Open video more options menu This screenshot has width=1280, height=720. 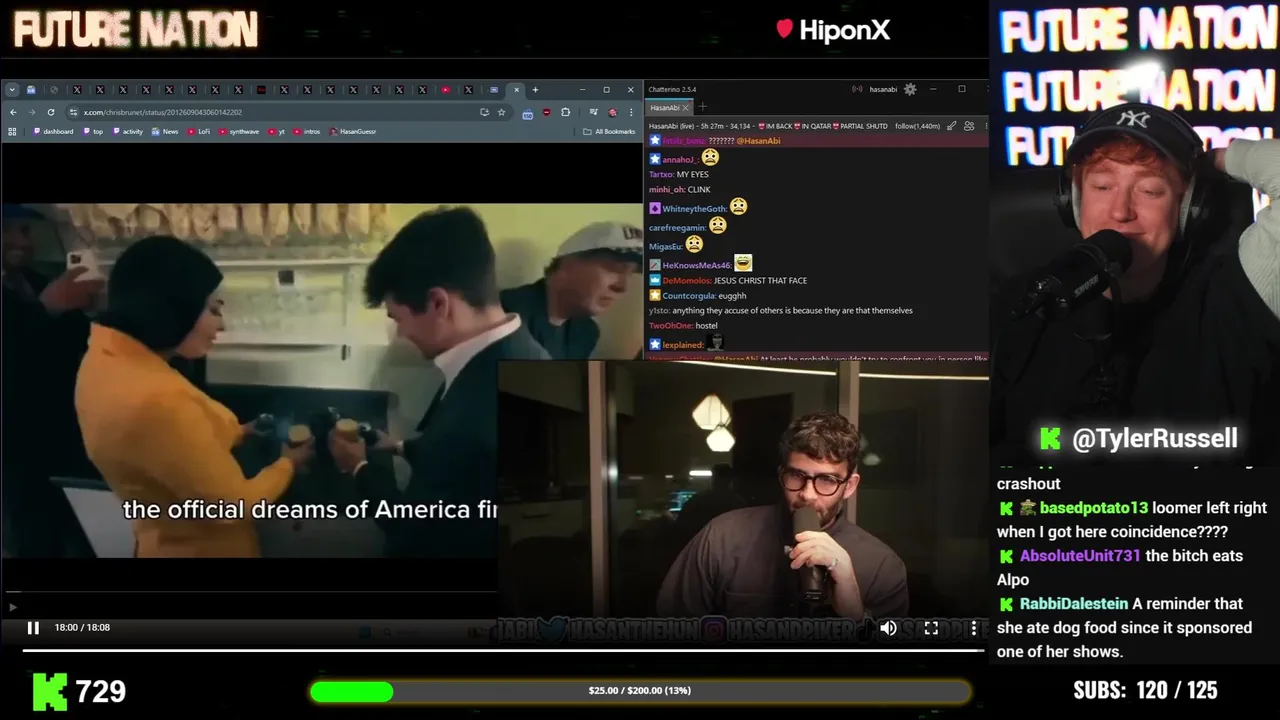click(x=974, y=628)
